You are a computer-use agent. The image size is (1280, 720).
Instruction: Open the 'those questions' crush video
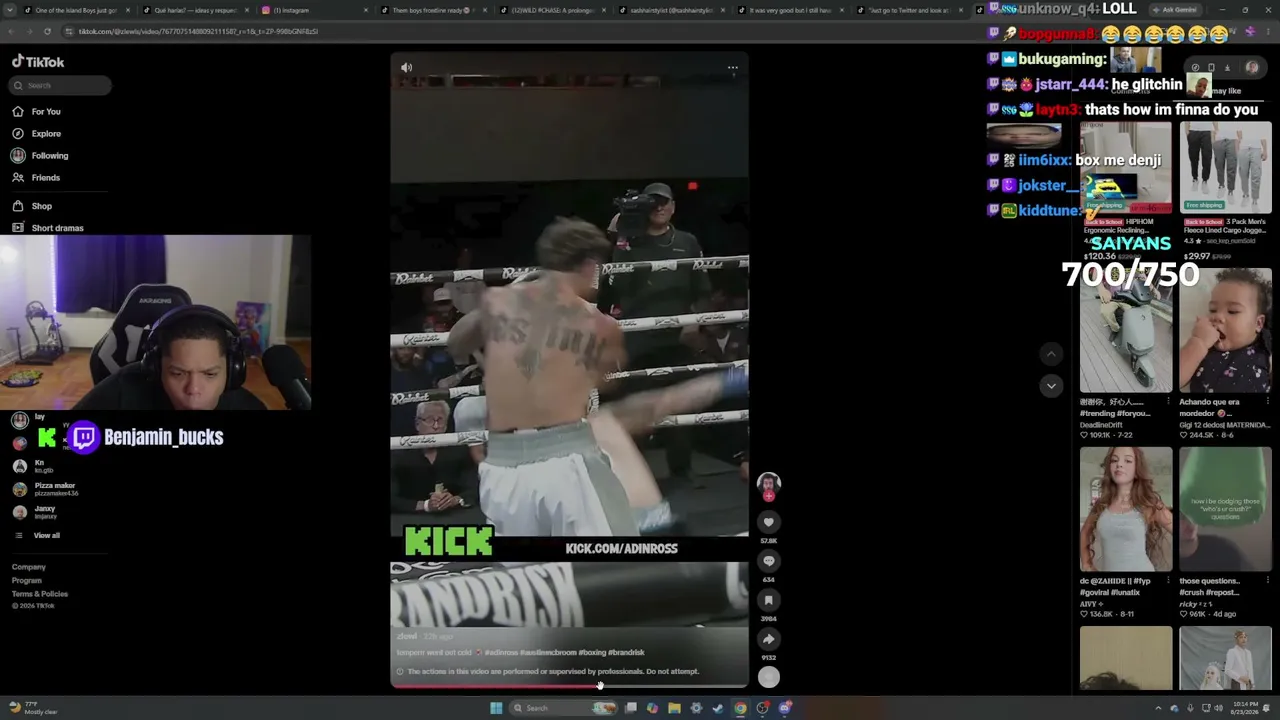1225,509
